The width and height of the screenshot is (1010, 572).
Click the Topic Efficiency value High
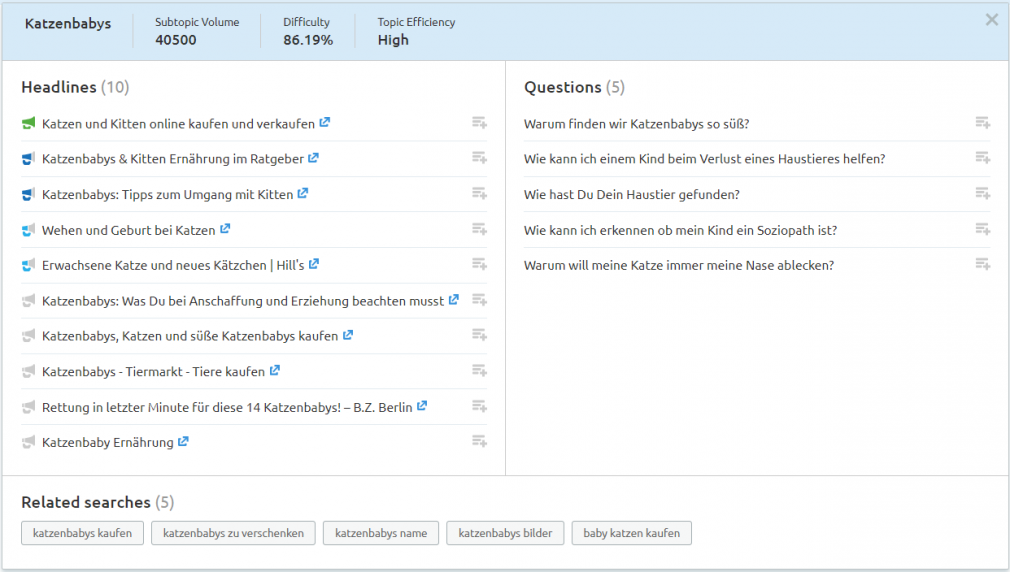click(393, 40)
